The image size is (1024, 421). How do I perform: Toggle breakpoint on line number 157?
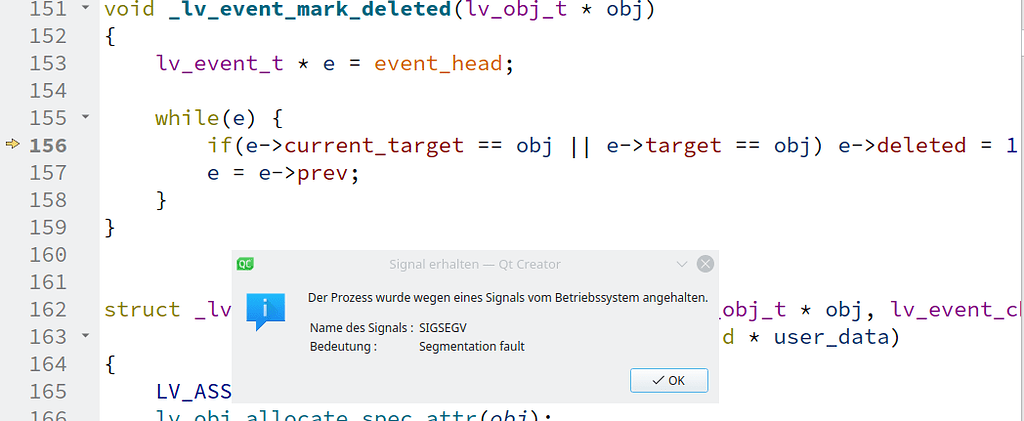tap(48, 172)
